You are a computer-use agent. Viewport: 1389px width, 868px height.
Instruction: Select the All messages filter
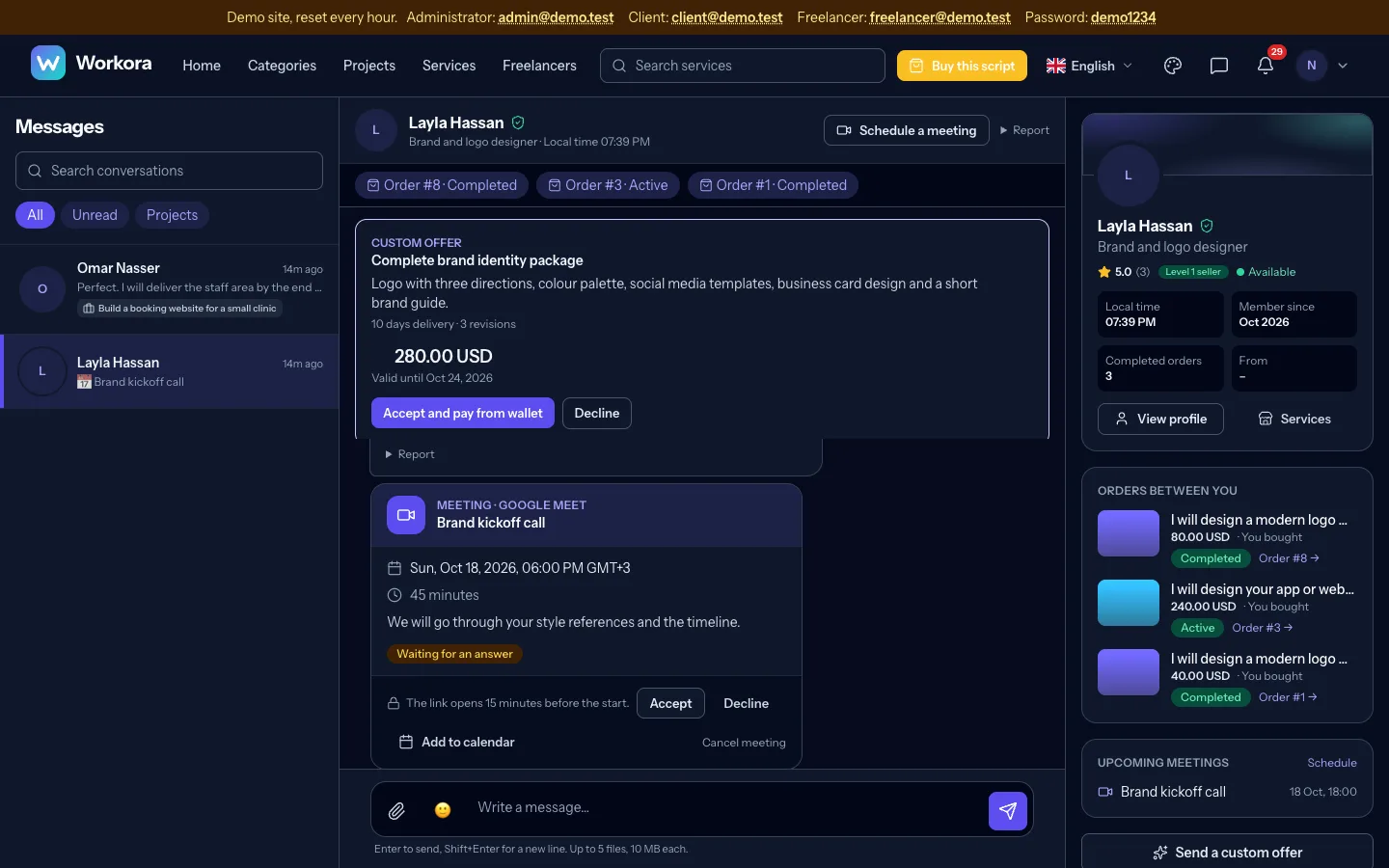(36, 215)
